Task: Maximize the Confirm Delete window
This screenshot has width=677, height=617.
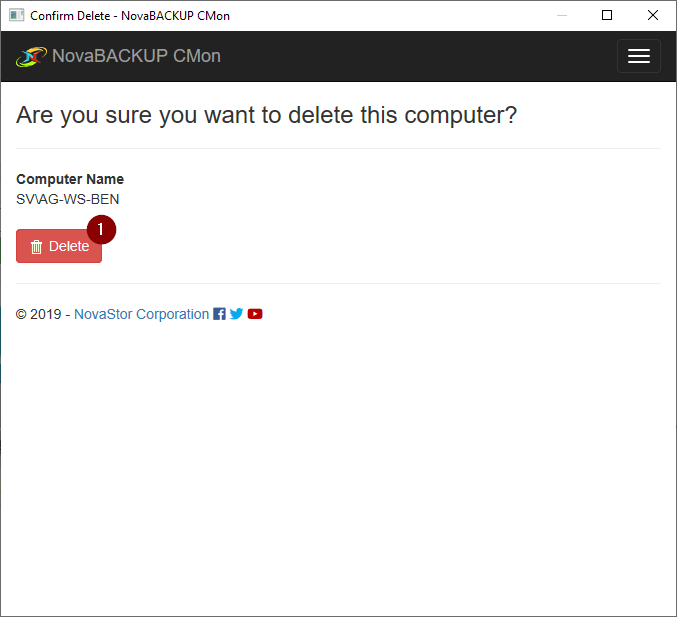Action: click(x=607, y=15)
